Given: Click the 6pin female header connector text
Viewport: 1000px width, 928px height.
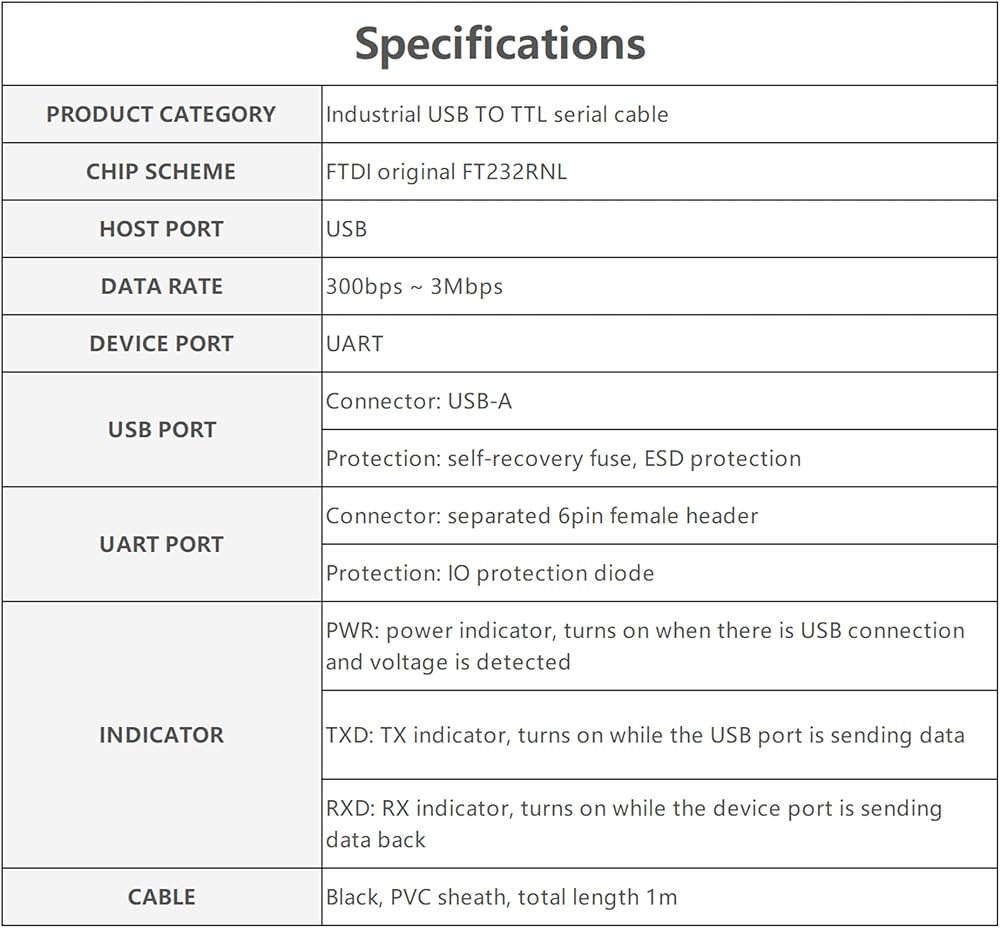Looking at the screenshot, I should (542, 516).
